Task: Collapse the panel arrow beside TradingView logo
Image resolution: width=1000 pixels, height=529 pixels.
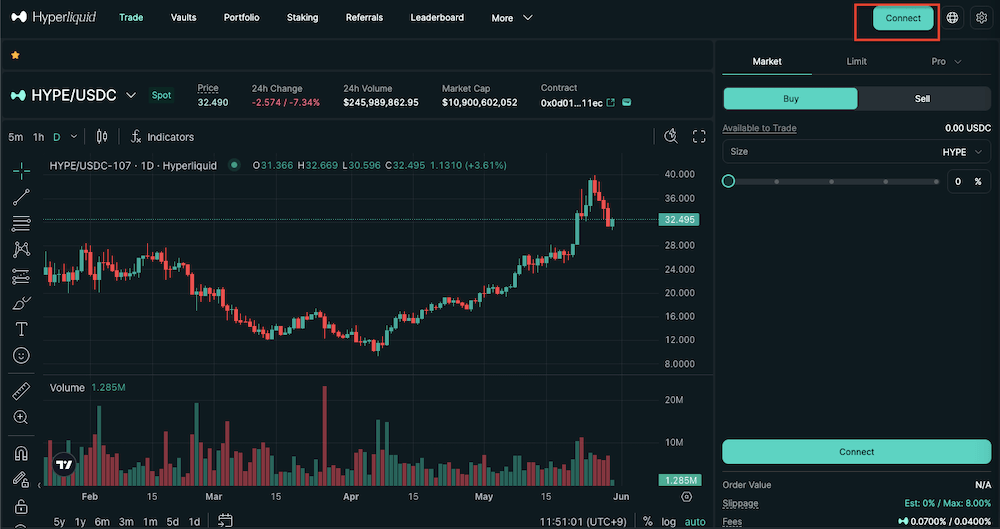Action: 40,485
